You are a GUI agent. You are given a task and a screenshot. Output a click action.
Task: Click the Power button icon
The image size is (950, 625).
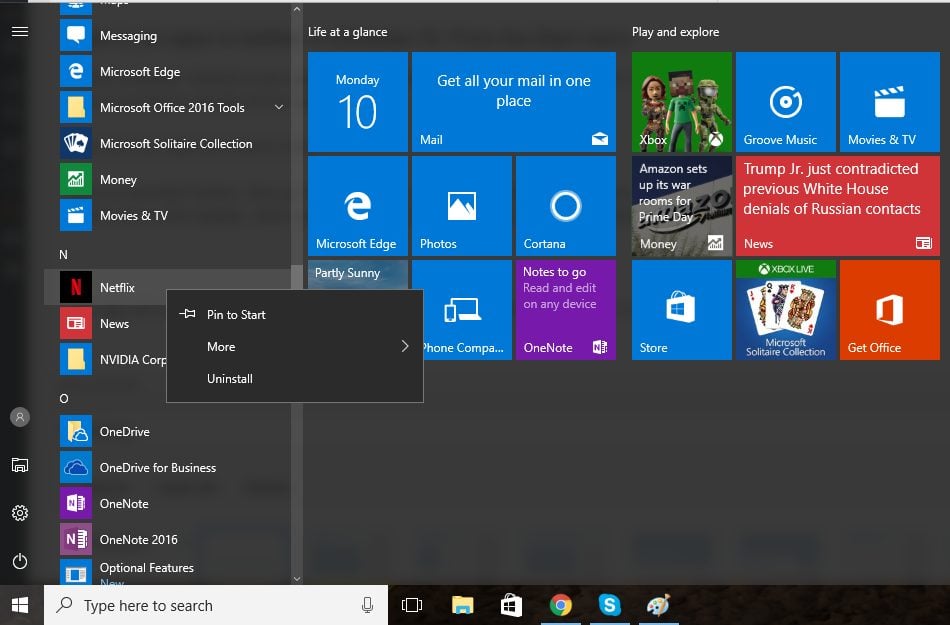[x=20, y=561]
